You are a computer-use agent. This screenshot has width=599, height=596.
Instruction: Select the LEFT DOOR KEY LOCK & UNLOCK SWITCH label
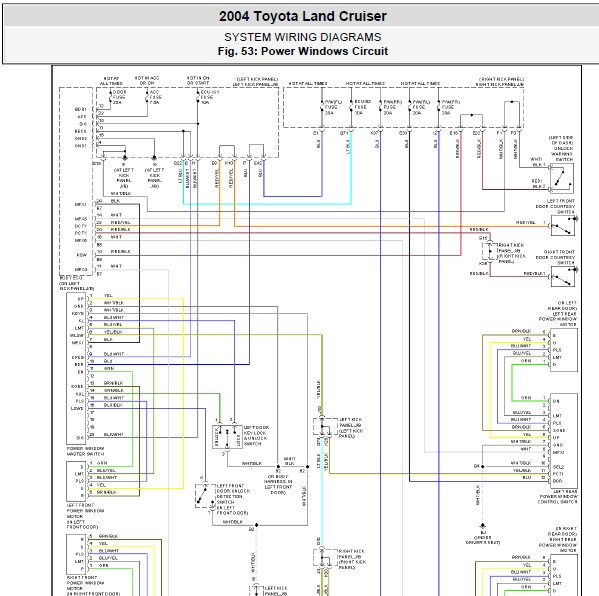click(x=256, y=436)
